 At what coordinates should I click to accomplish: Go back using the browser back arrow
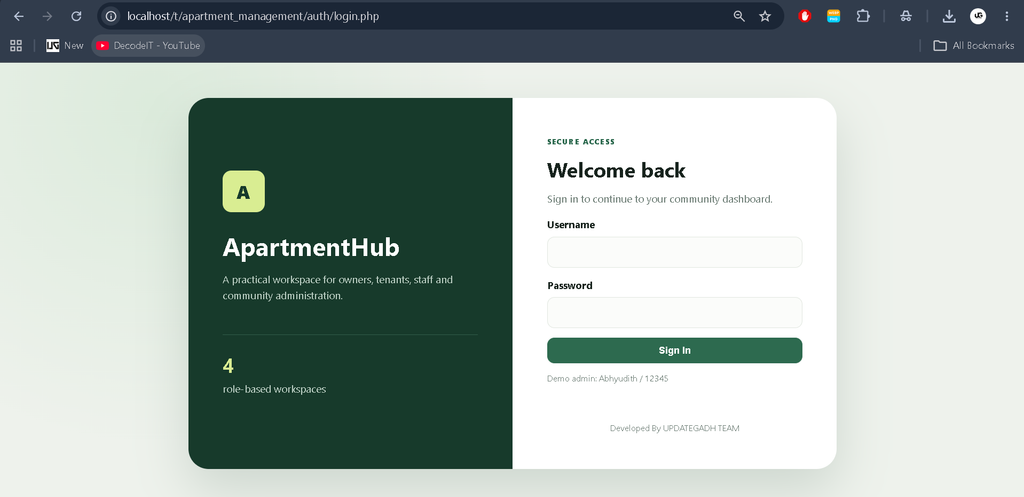pyautogui.click(x=19, y=16)
